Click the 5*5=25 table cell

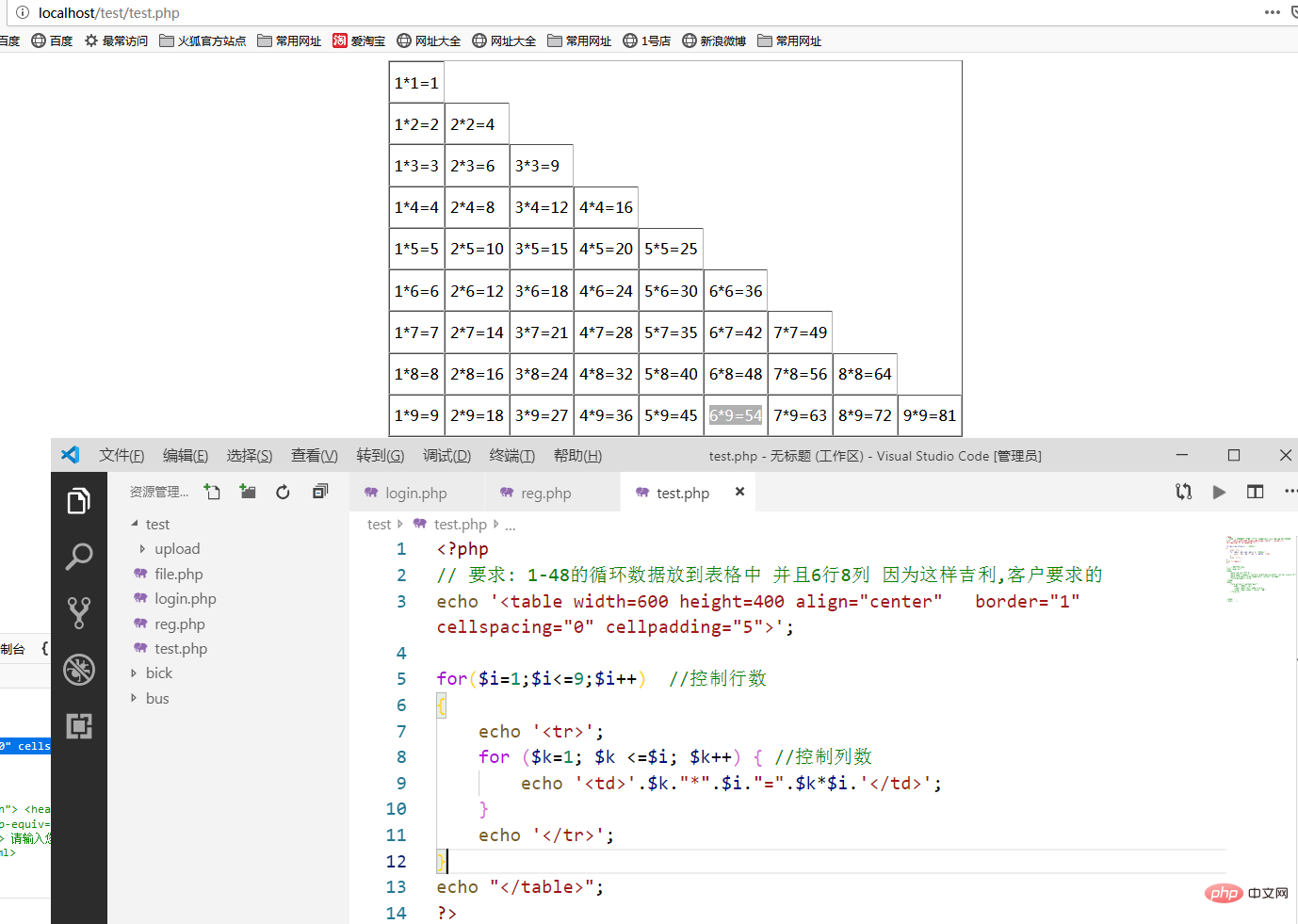pyautogui.click(x=671, y=249)
